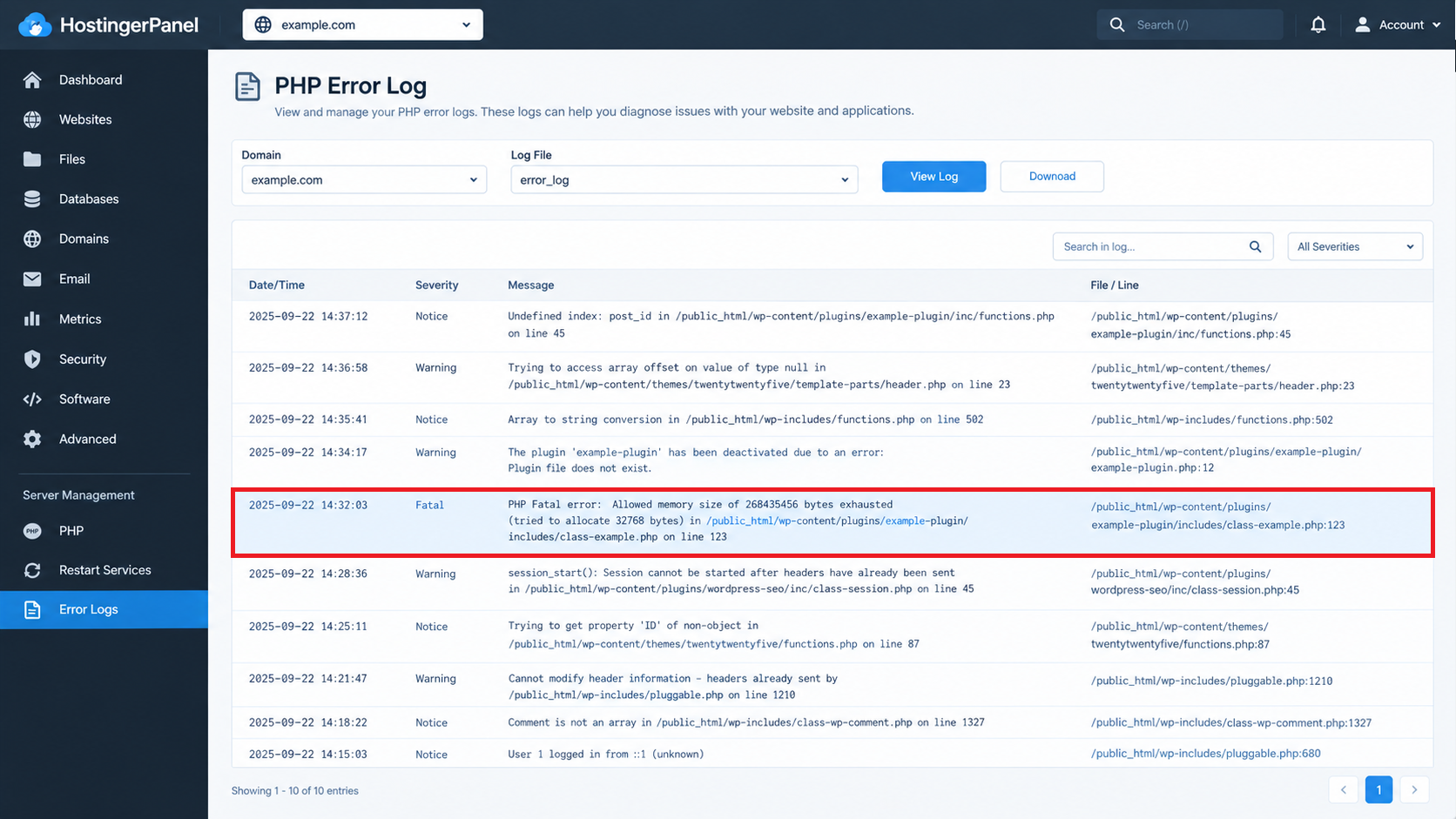Click the Severity column header
The image size is (1456, 819).
(x=437, y=285)
